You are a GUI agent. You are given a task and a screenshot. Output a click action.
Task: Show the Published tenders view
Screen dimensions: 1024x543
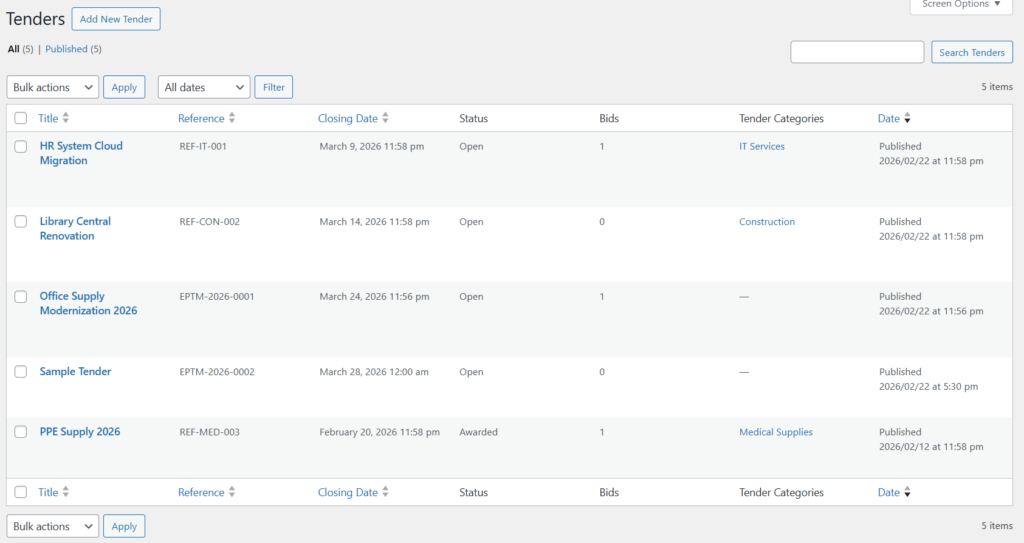click(66, 49)
